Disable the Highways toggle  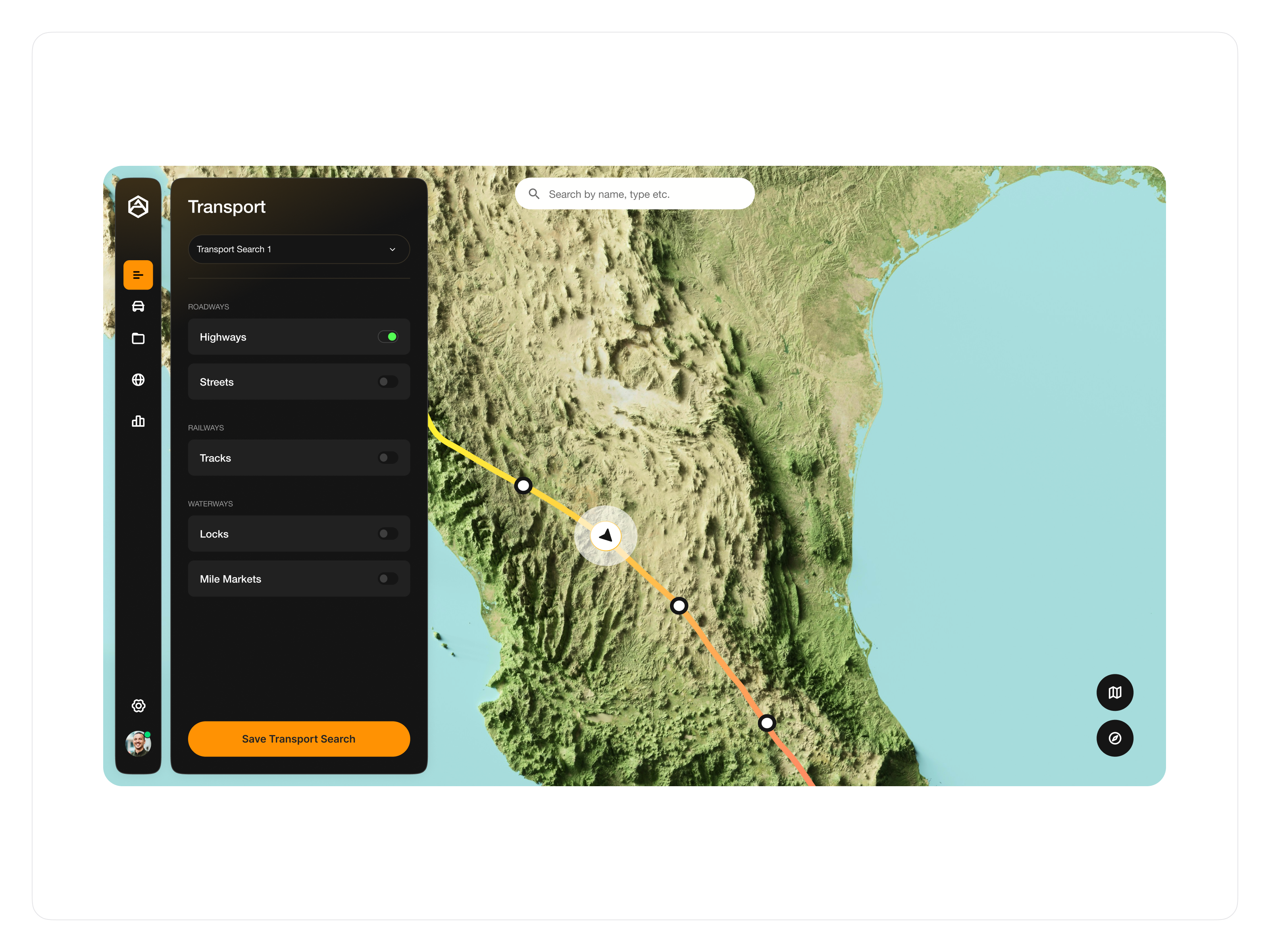pyautogui.click(x=388, y=337)
